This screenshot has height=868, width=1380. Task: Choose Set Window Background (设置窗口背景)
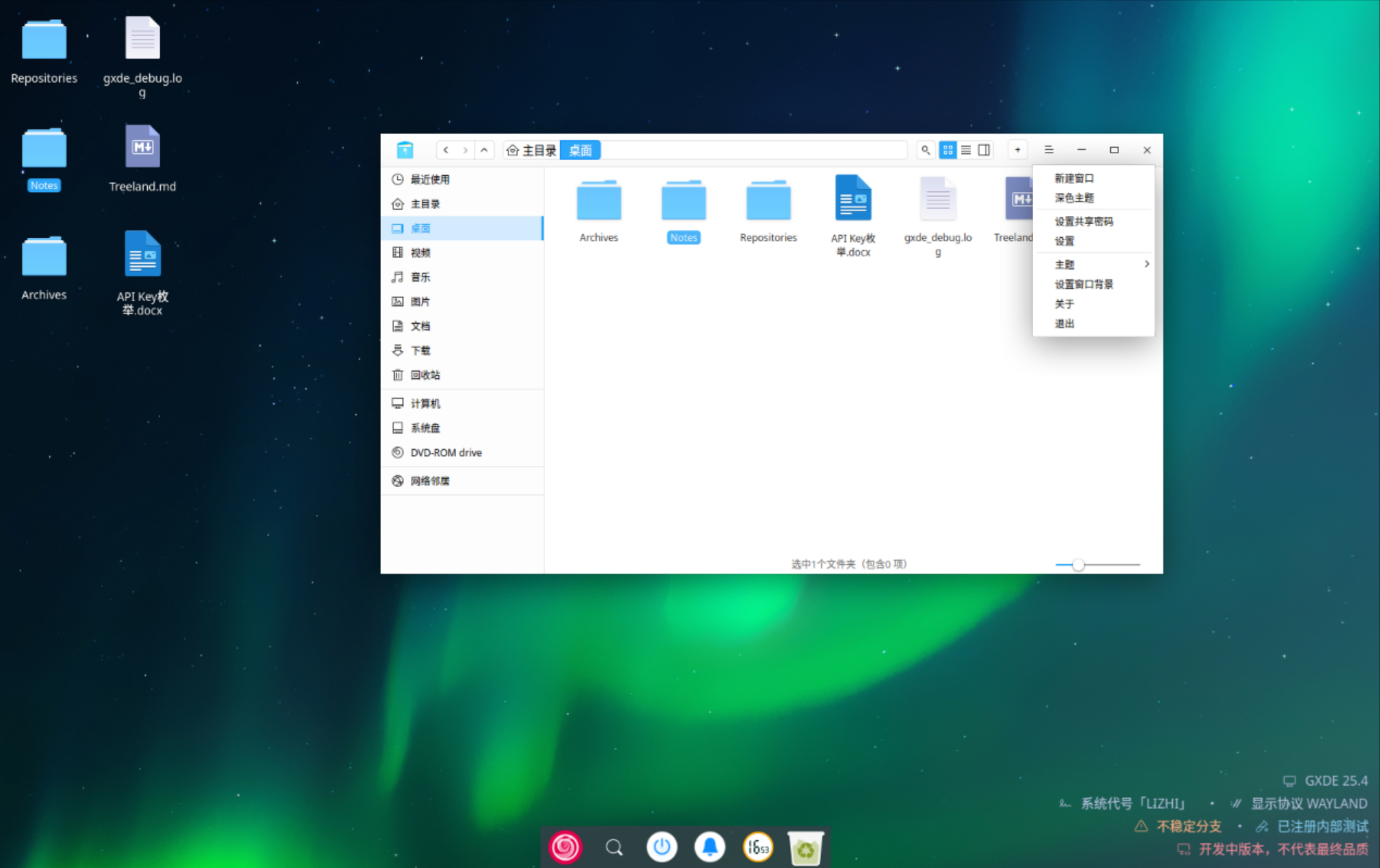point(1093,284)
